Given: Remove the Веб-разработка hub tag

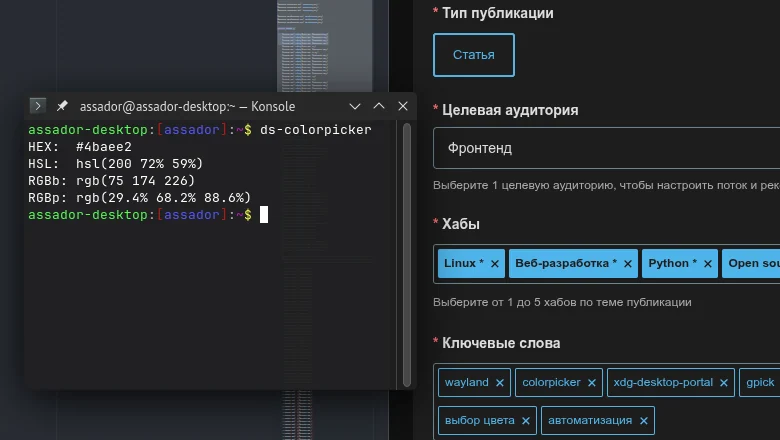Looking at the screenshot, I should (x=628, y=264).
